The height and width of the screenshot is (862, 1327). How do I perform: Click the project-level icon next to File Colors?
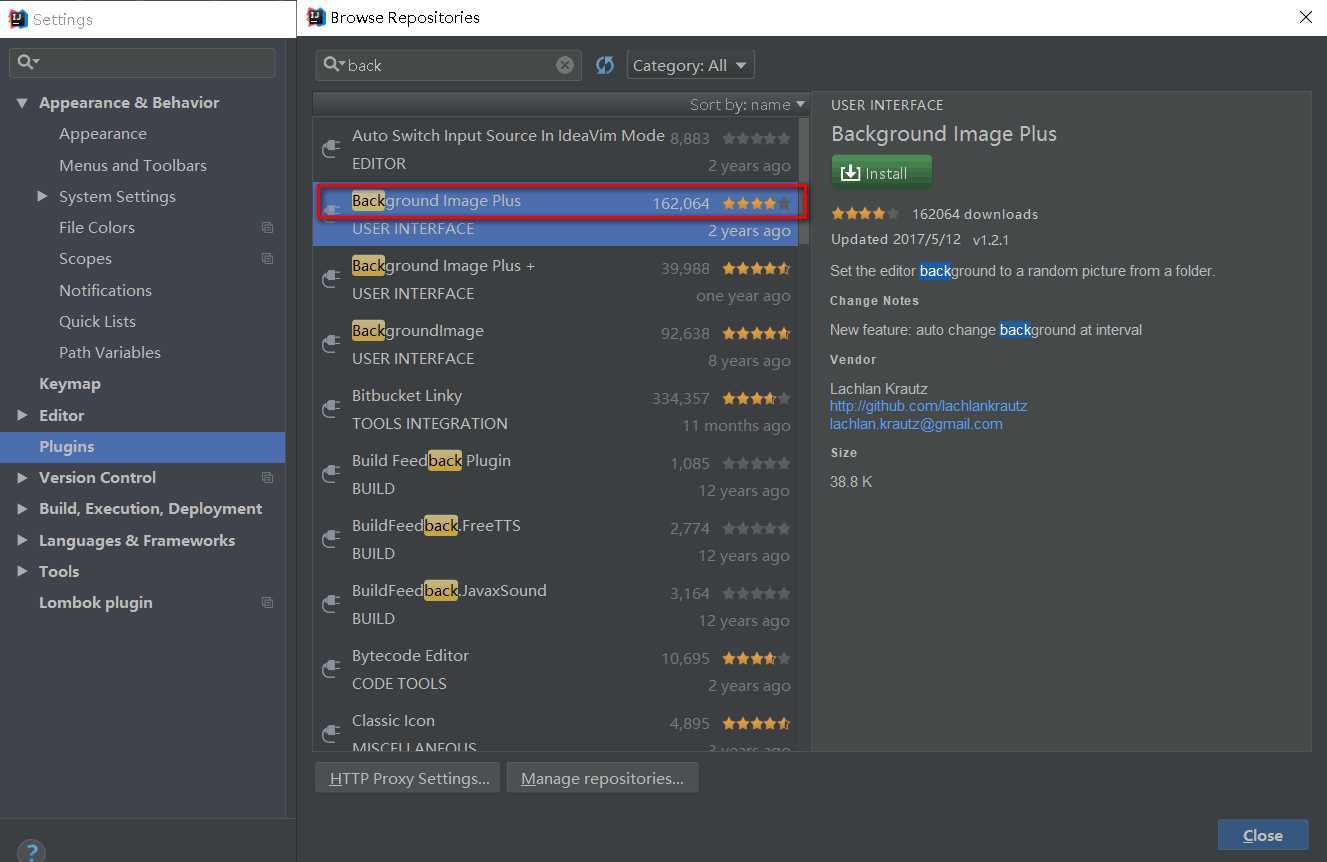[x=267, y=228]
